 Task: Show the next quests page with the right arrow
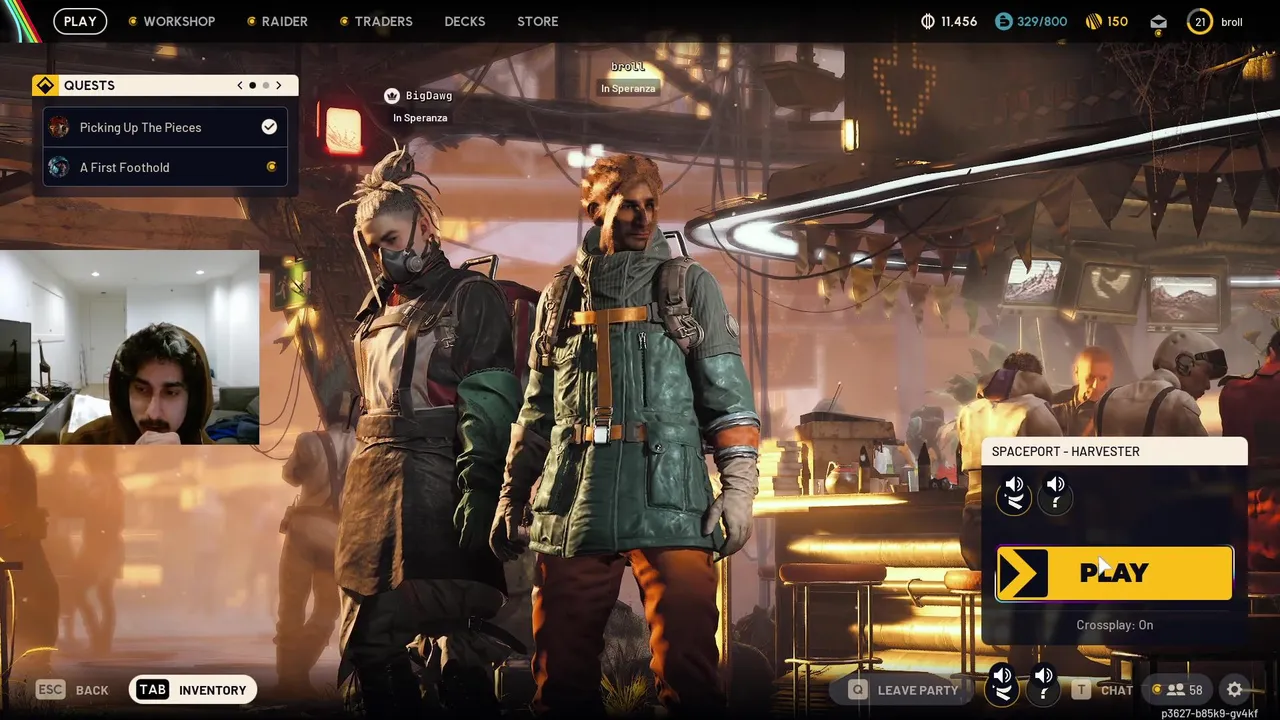tap(279, 86)
